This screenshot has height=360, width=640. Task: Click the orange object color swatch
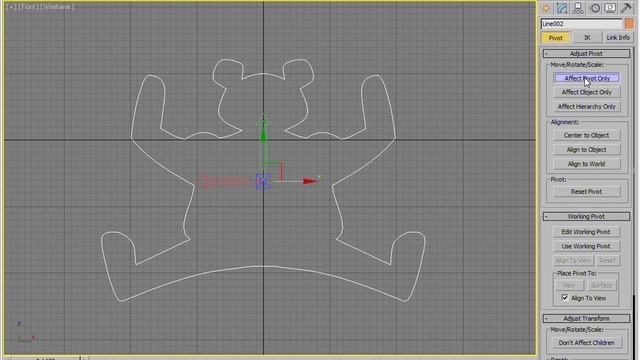629,24
